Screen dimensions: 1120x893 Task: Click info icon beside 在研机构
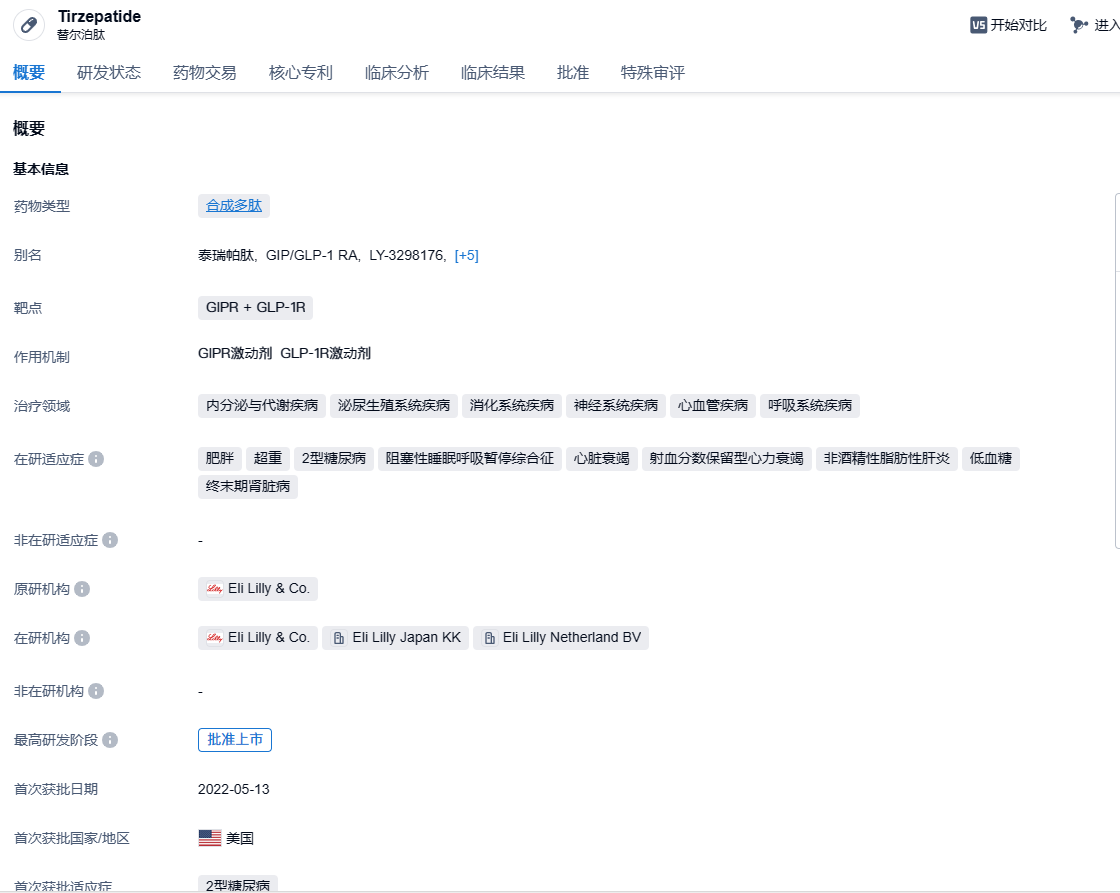tap(82, 638)
